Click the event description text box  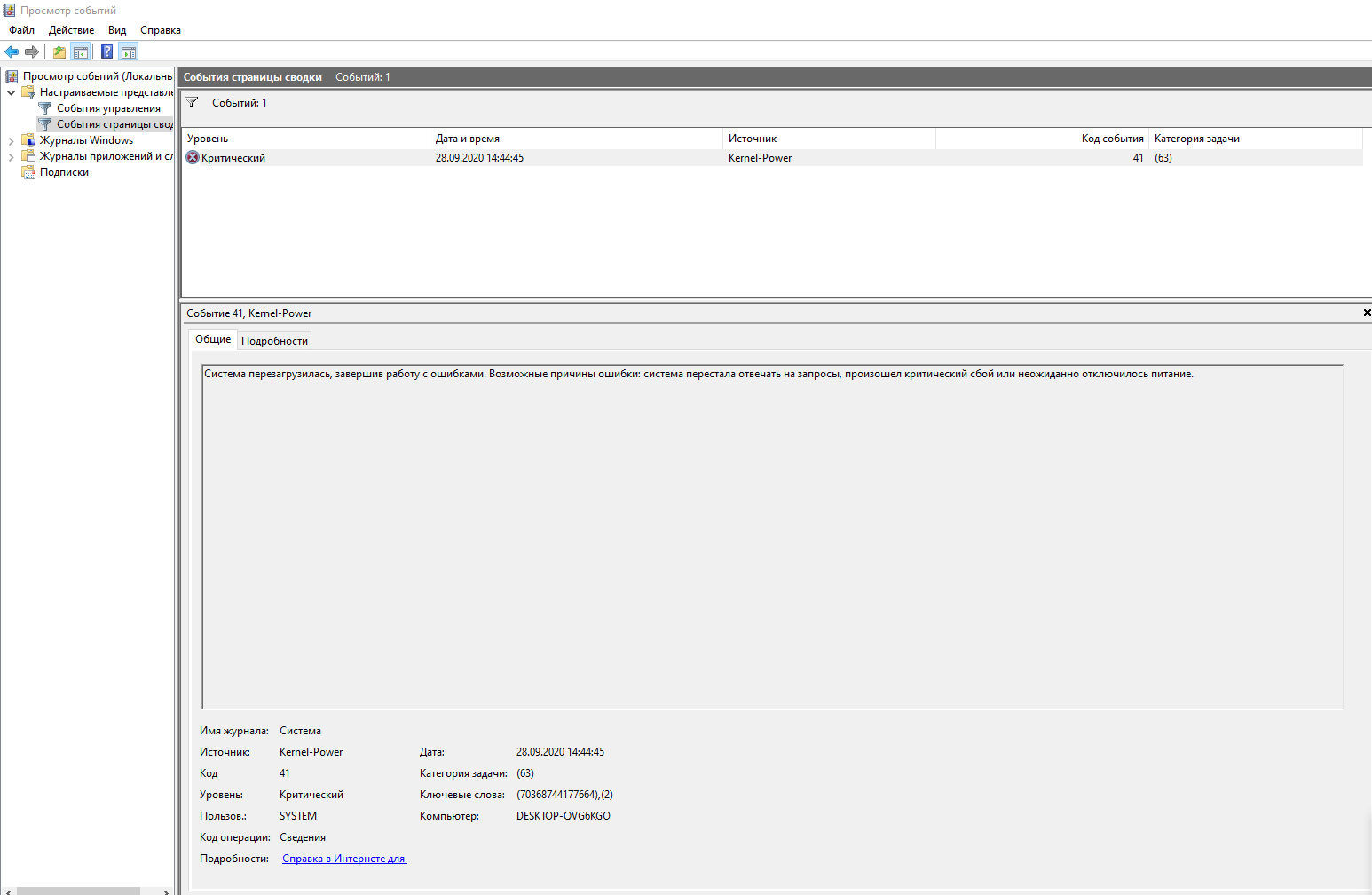(773, 536)
